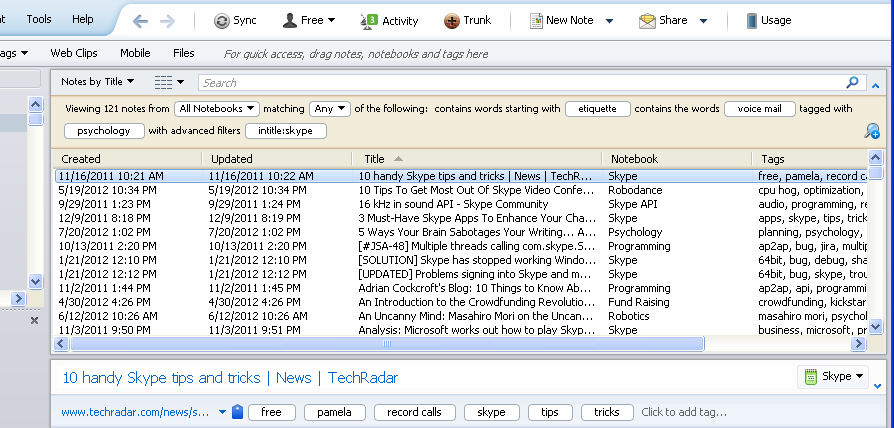Expand the note info chevron below notebook selector
Viewport: 894px width, 428px height.
(877, 386)
